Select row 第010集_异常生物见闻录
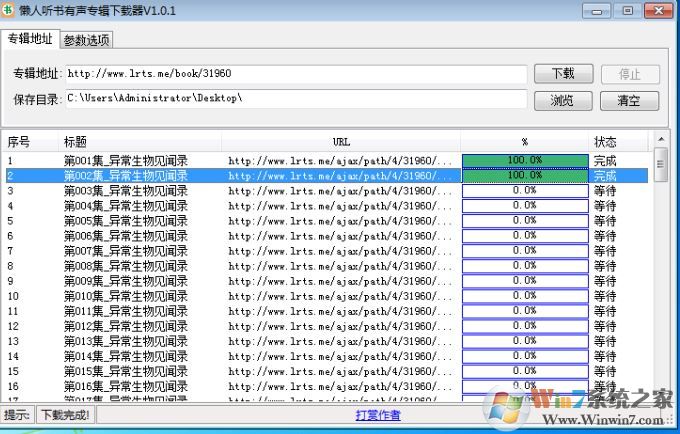The image size is (680, 434). click(x=126, y=296)
